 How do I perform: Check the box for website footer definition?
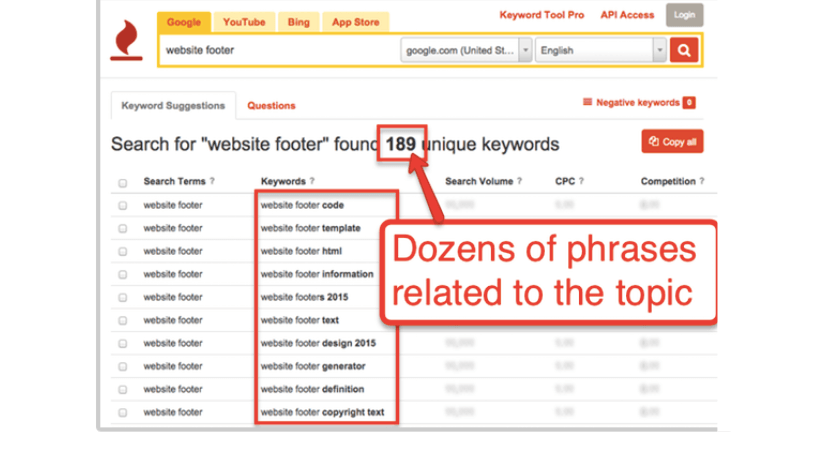[123, 390]
